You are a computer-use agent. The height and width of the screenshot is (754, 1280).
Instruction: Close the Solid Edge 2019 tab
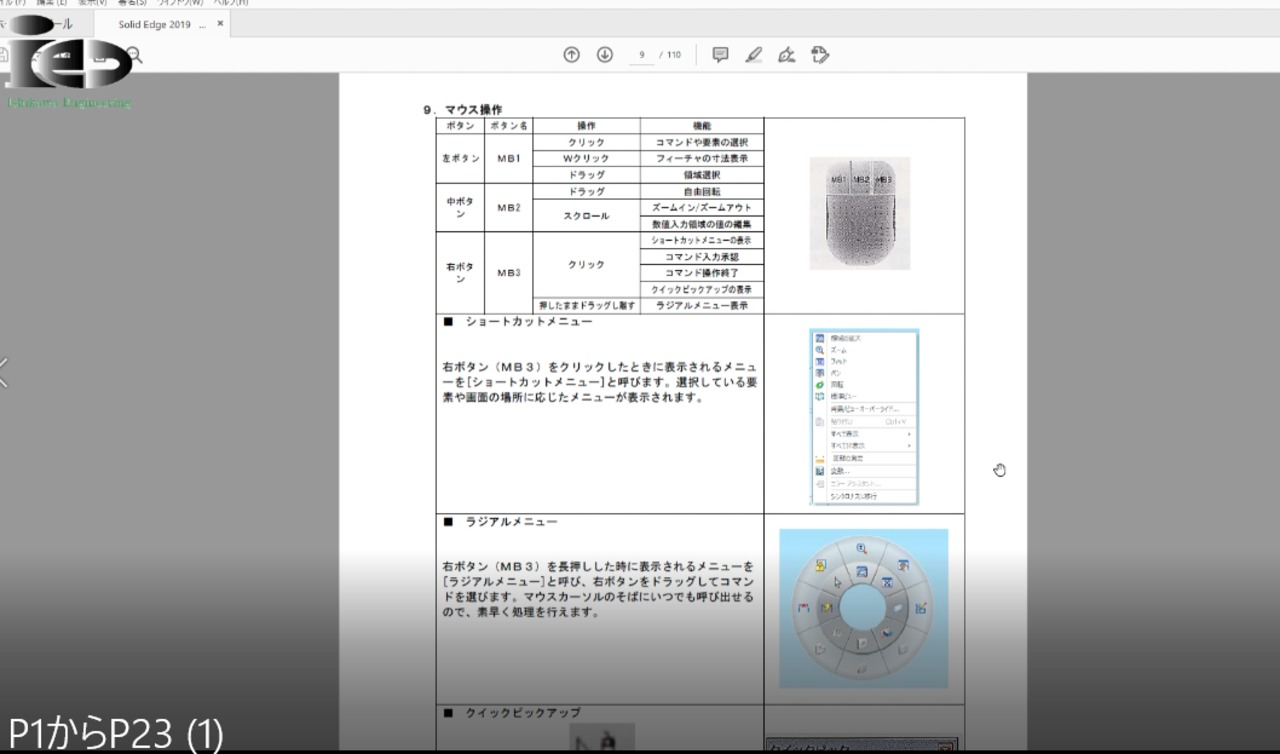220,23
